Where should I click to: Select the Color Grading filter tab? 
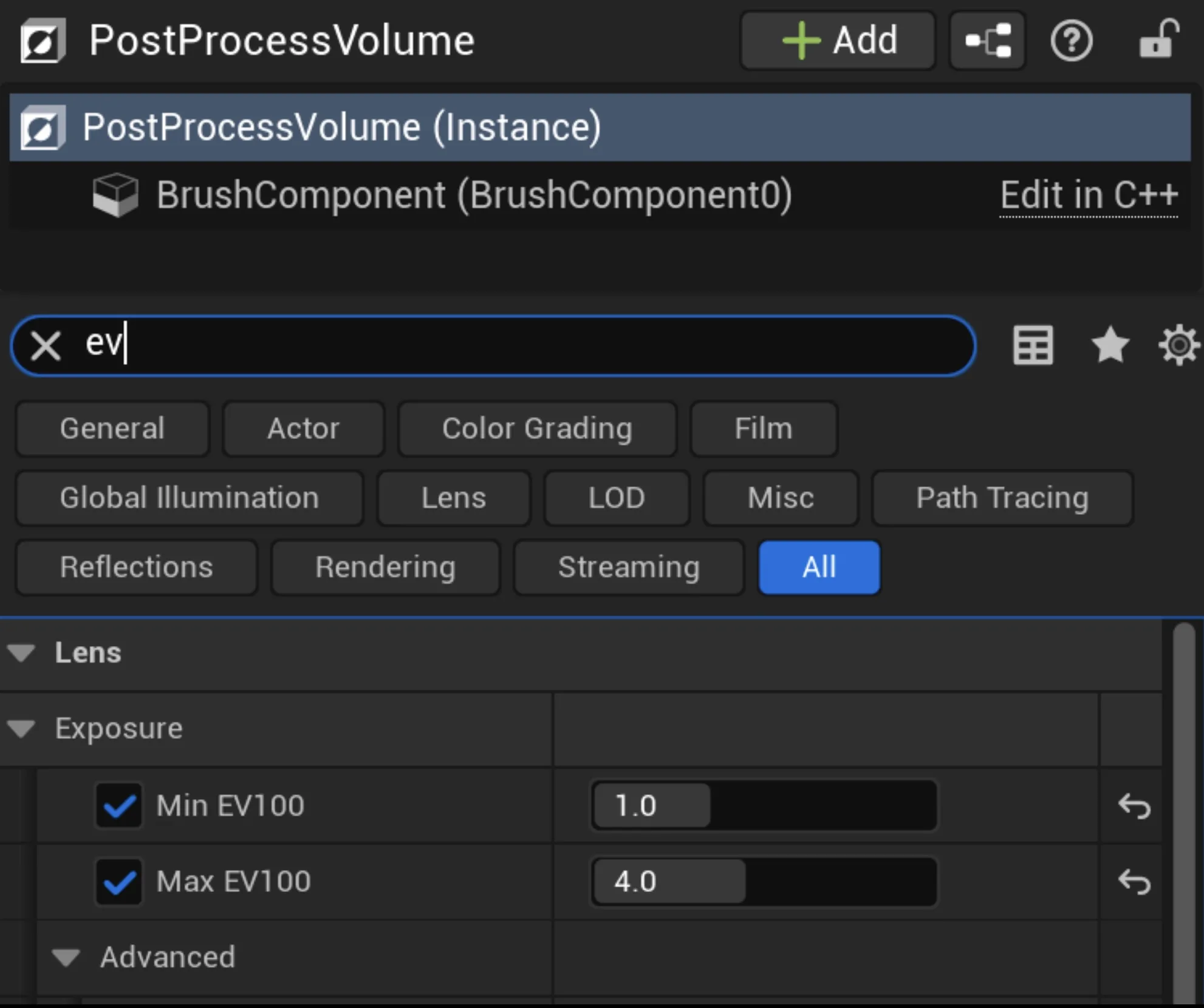tap(537, 429)
